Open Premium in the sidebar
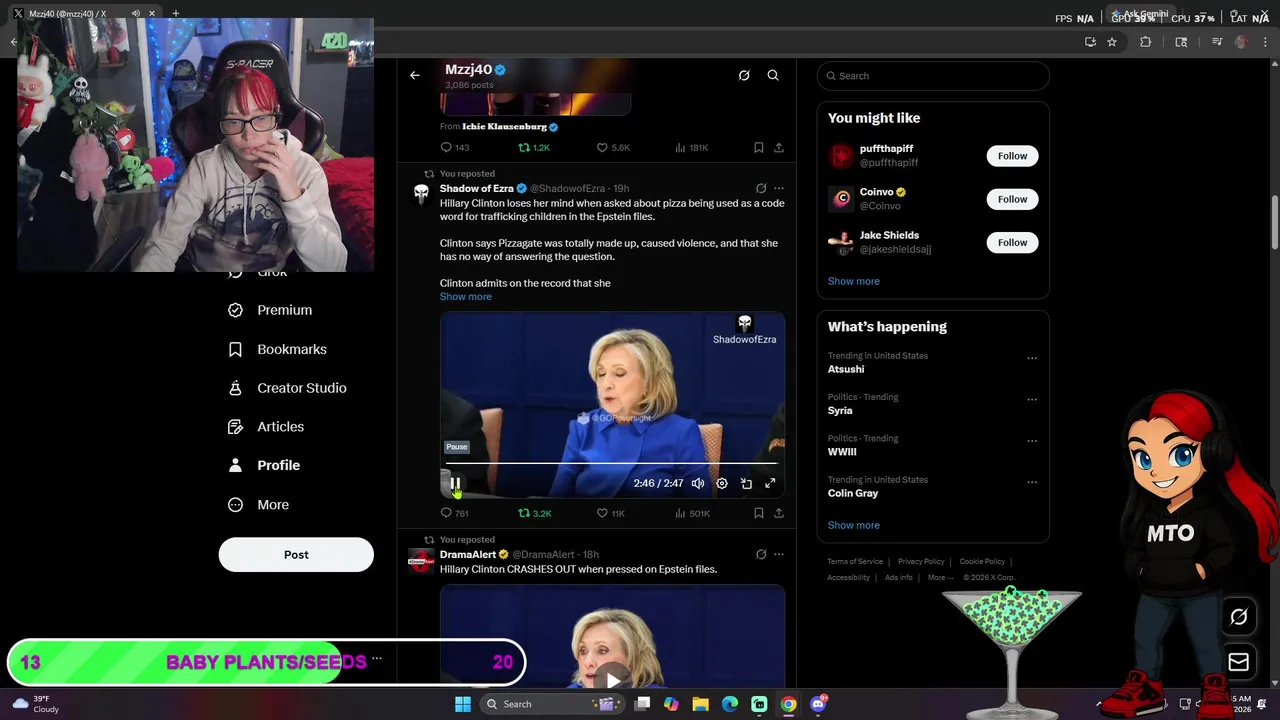Screen dimensions: 1280x720 (270, 310)
